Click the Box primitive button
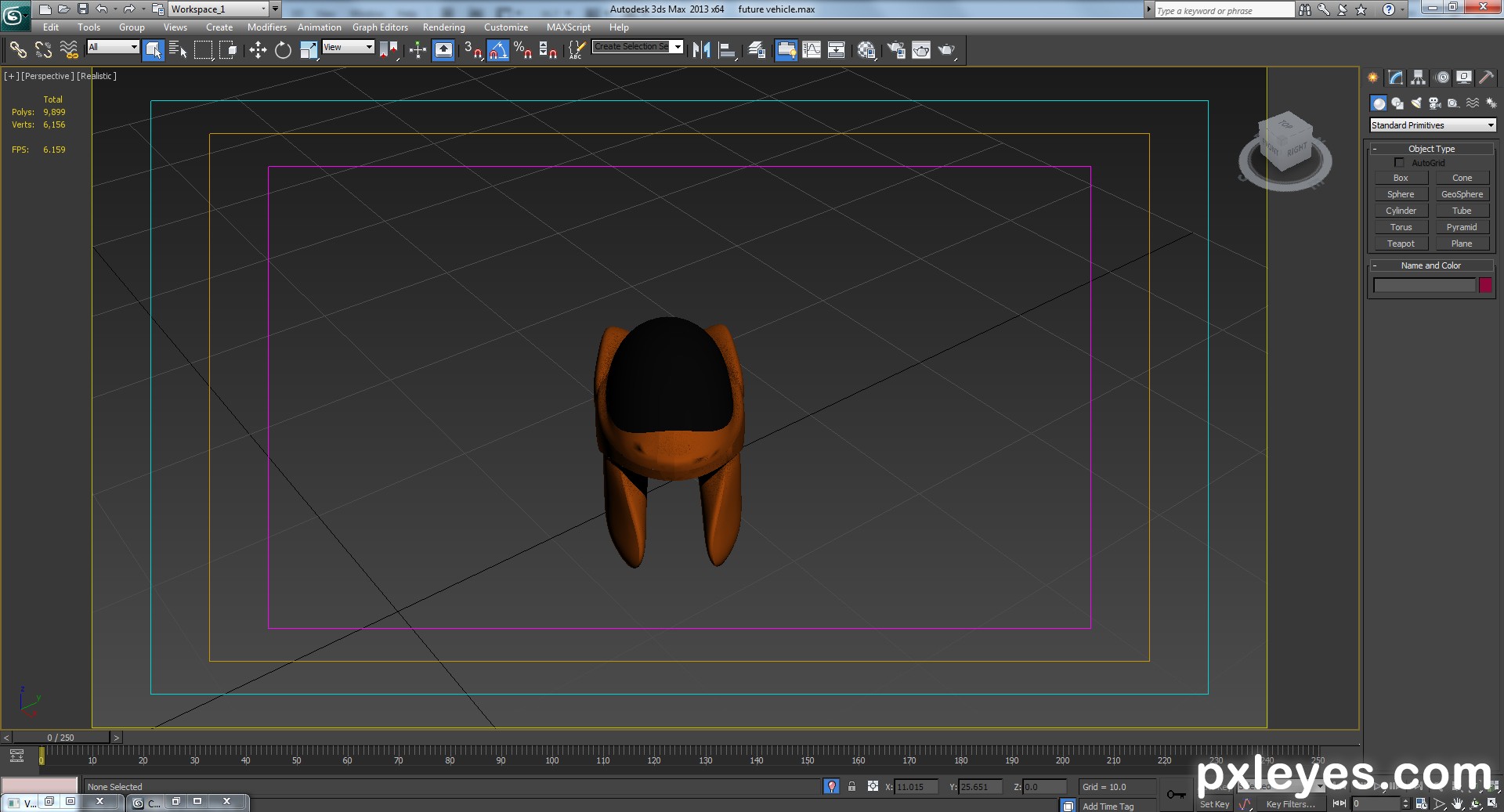Viewport: 1504px width, 812px height. (1401, 178)
